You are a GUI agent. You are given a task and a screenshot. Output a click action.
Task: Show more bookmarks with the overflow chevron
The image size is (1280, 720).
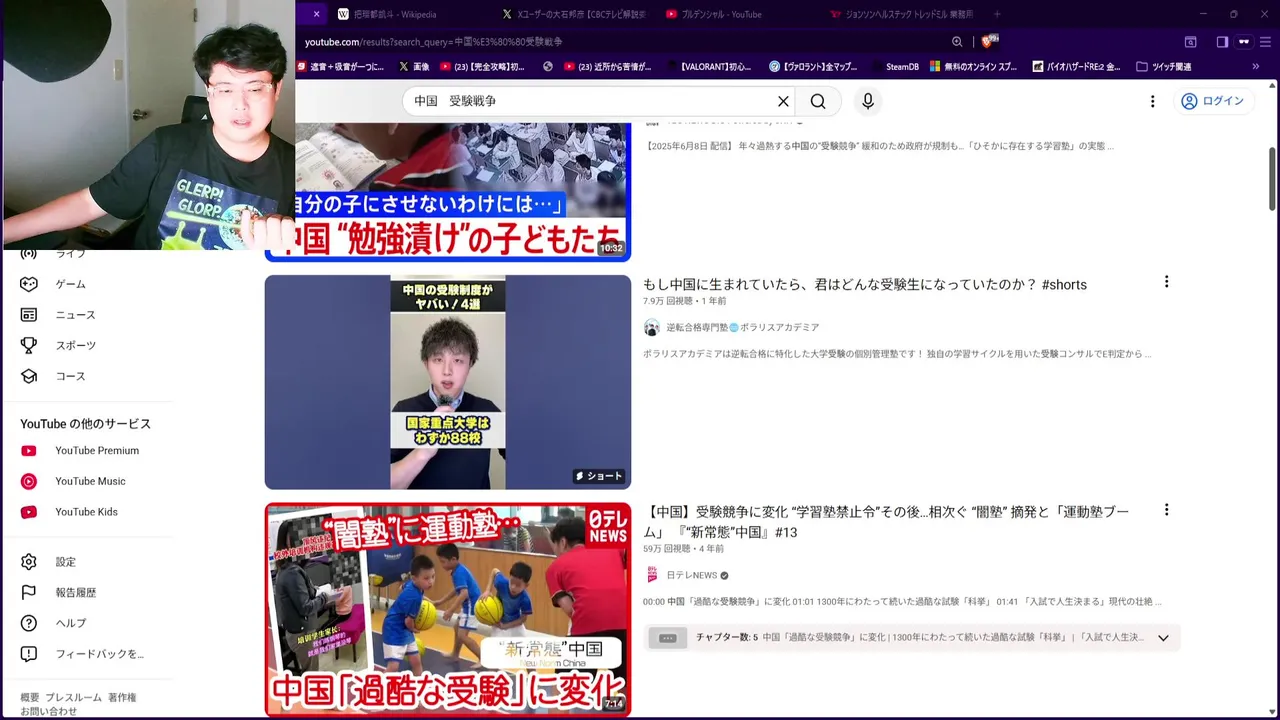[x=1256, y=67]
